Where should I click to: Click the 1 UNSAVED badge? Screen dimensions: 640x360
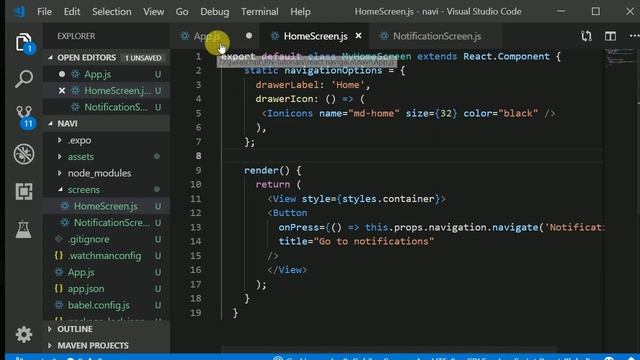click(x=143, y=58)
